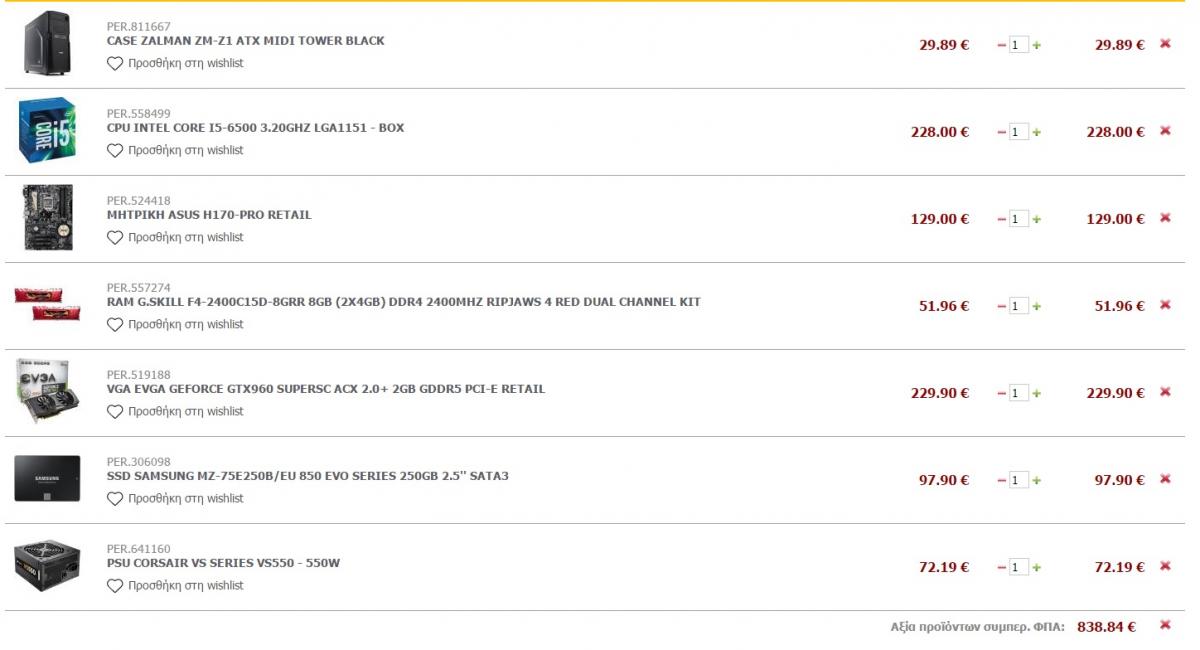Click the minus icon for Intel CPU quantity
This screenshot has height=650, width=1200.
pos(1002,132)
